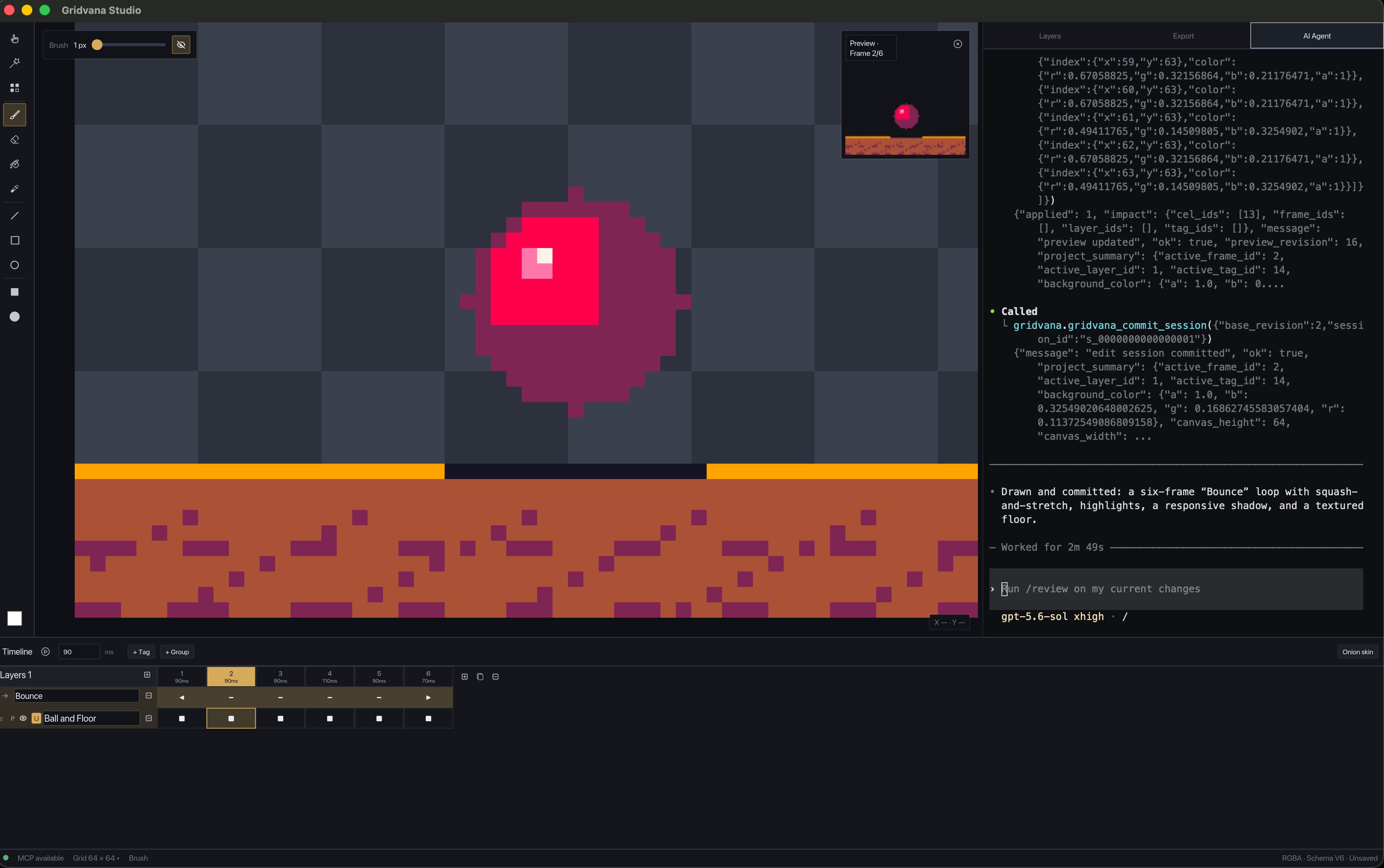Click the MCP available status indicator
The width and height of the screenshot is (1384, 868).
(34, 858)
